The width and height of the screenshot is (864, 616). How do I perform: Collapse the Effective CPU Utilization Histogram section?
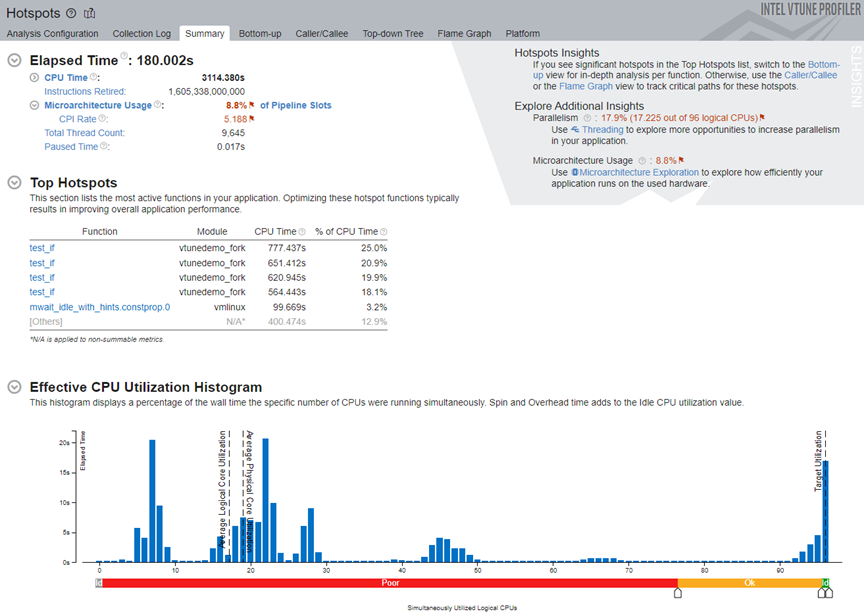pos(14,387)
